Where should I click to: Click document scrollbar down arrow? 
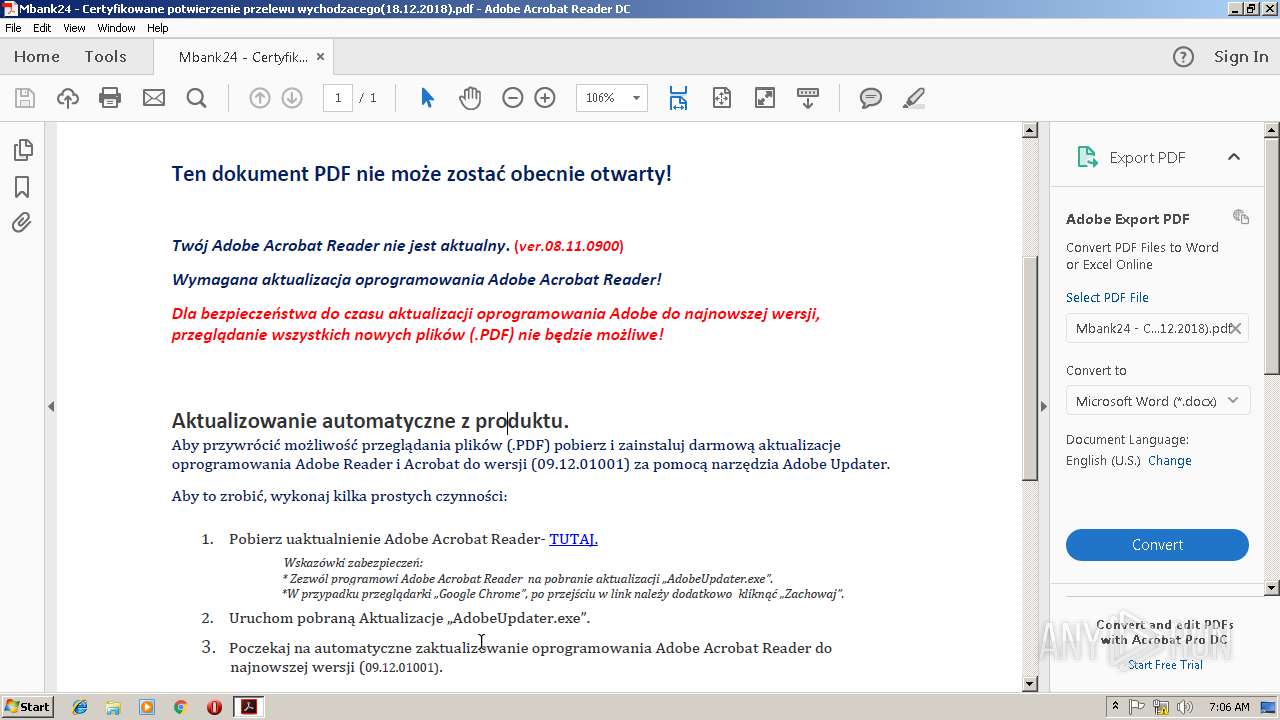1030,684
